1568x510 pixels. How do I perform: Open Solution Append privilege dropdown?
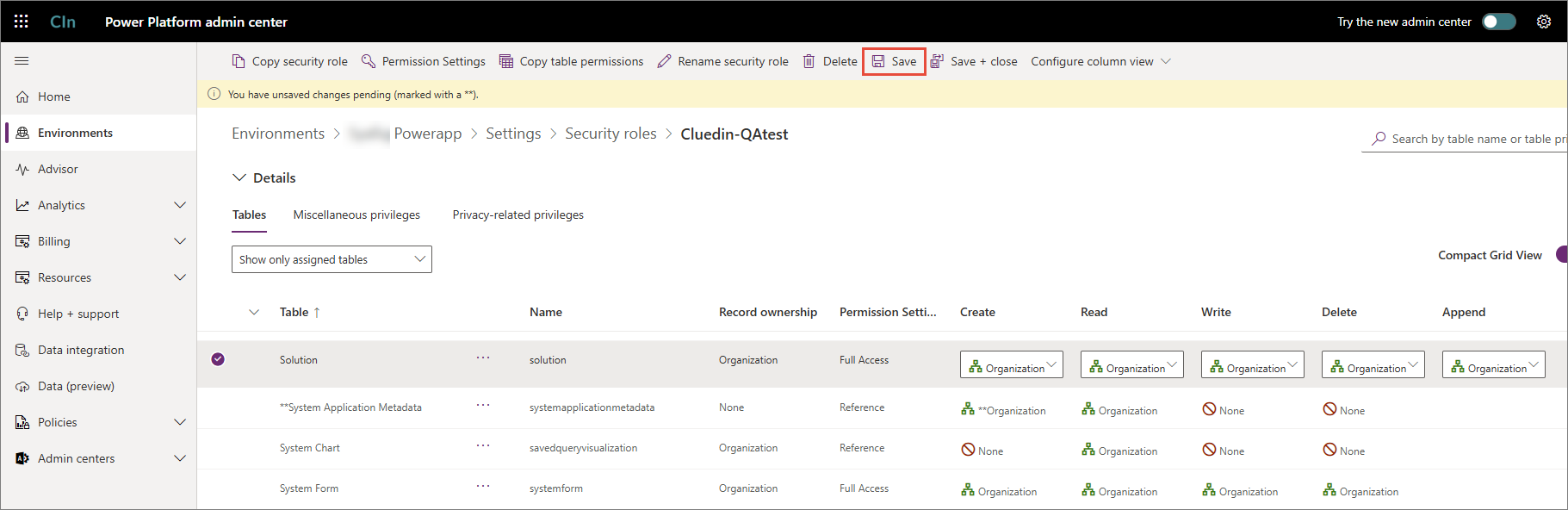click(x=1494, y=364)
